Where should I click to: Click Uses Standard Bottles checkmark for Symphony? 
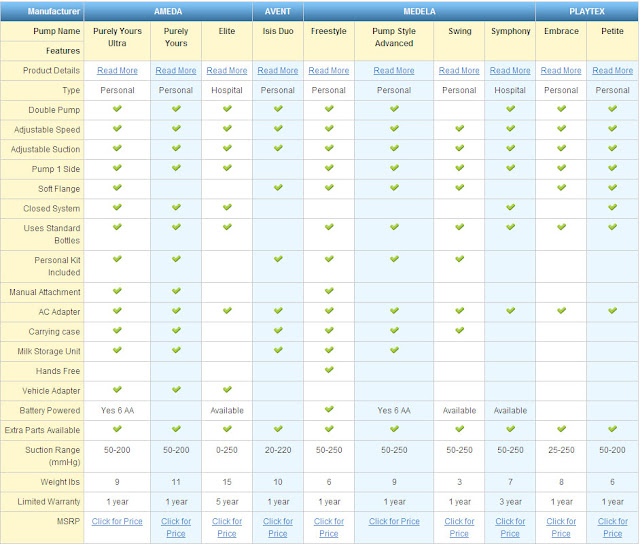point(510,227)
